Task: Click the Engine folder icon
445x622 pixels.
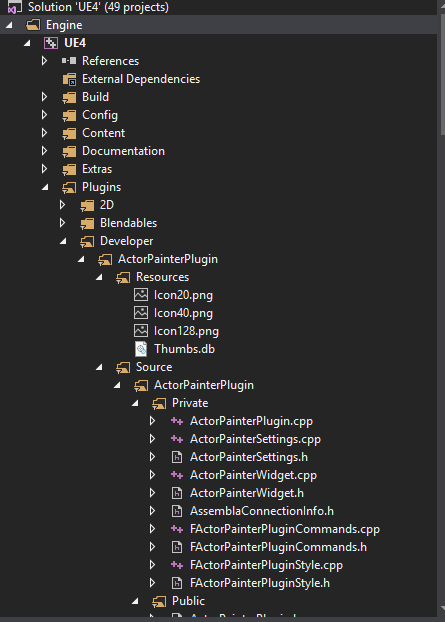Action: (33, 25)
